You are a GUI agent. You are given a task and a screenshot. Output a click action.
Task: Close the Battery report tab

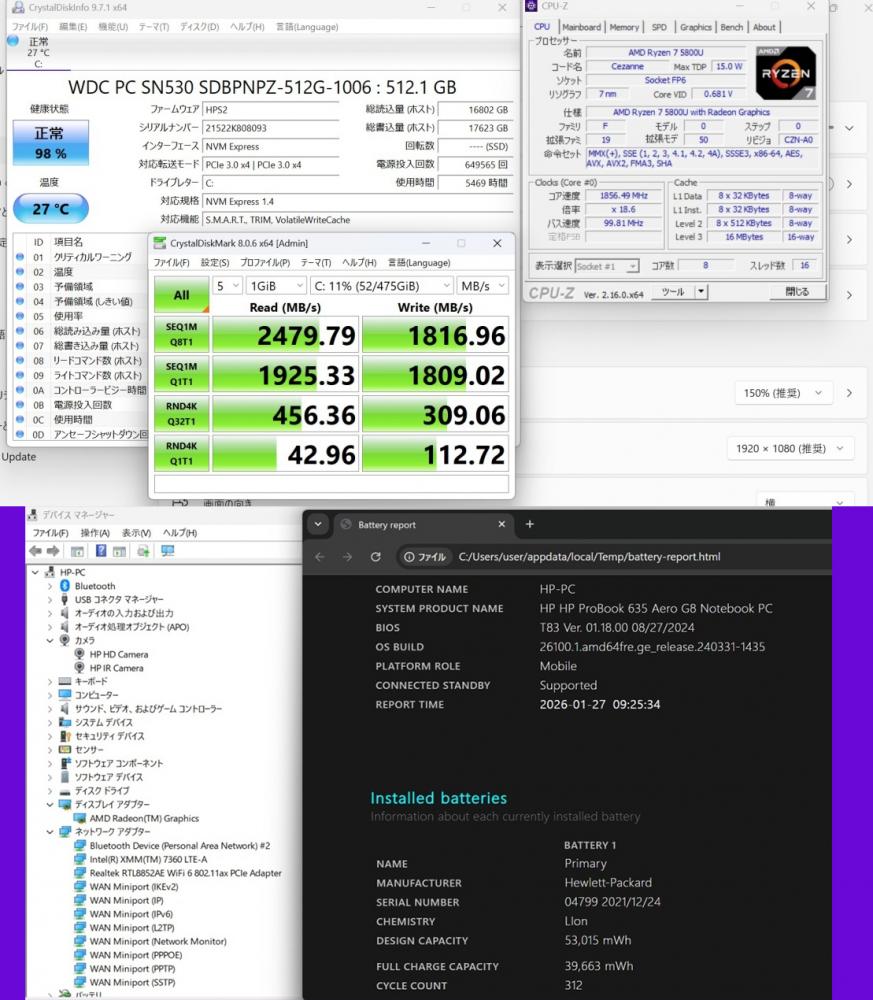(x=502, y=524)
